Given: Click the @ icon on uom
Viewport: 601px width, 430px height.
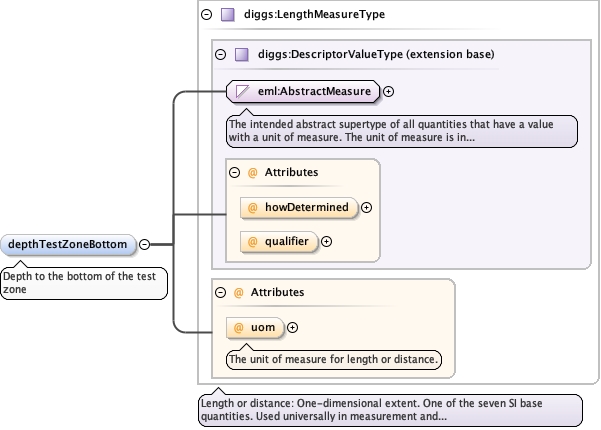Looking at the screenshot, I should click(x=239, y=327).
